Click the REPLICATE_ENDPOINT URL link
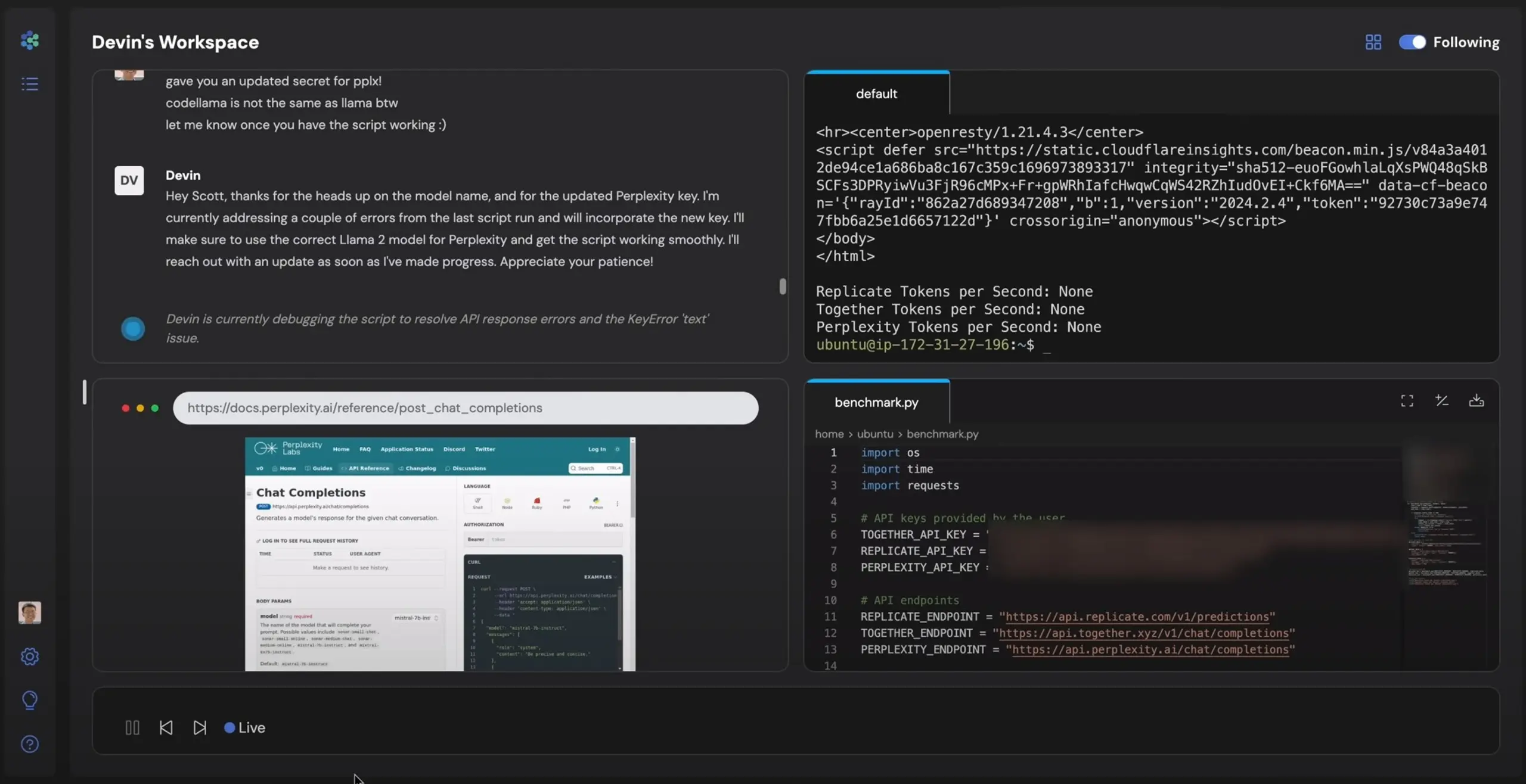Image resolution: width=1526 pixels, height=784 pixels. tap(1136, 617)
